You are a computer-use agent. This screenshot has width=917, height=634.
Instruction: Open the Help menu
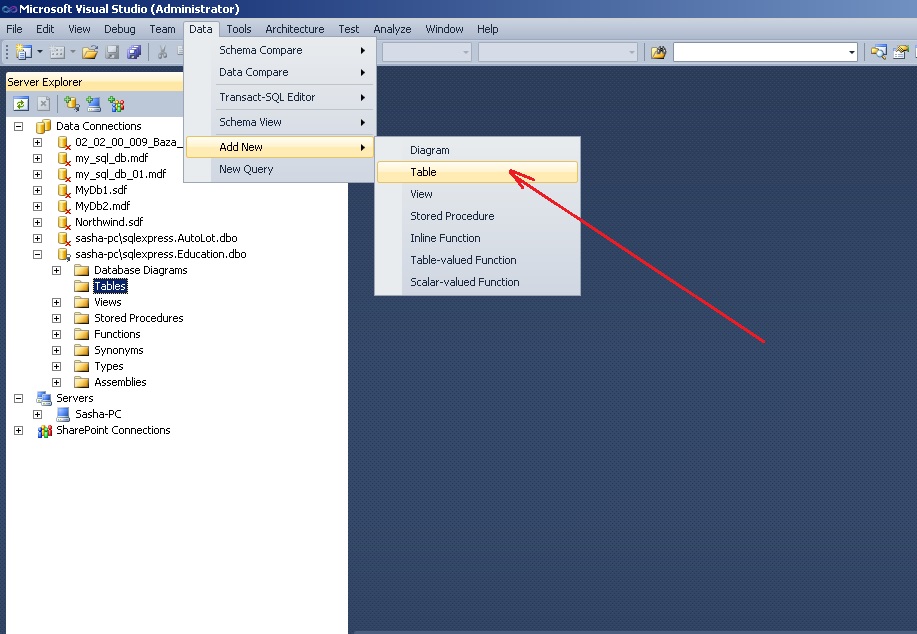(487, 29)
